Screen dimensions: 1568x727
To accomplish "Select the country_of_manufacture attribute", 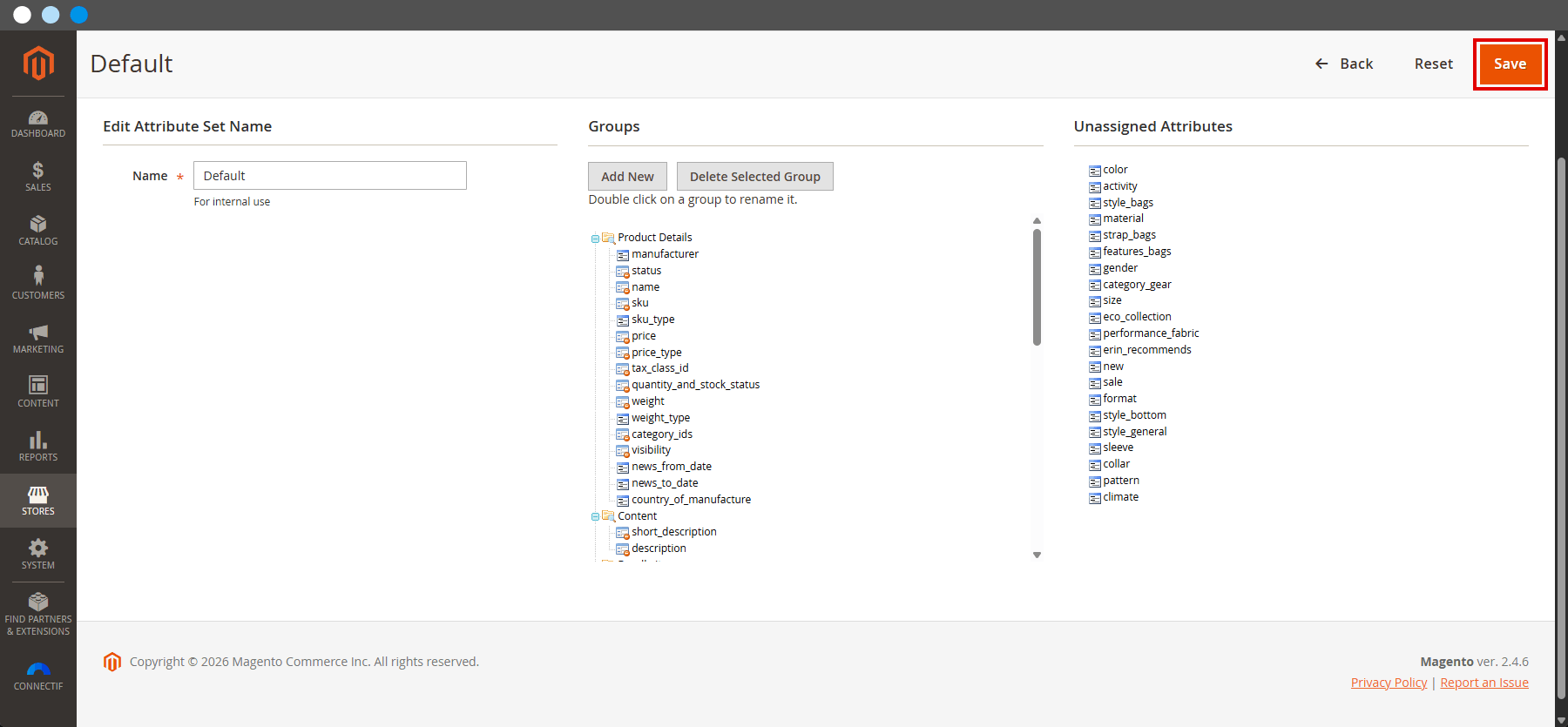I will click(692, 500).
